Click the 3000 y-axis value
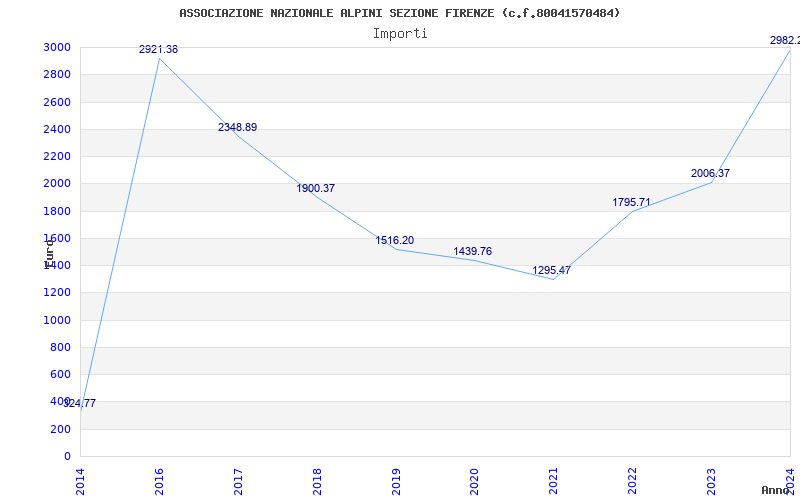Screen dimensions: 800x500 click(x=57, y=47)
